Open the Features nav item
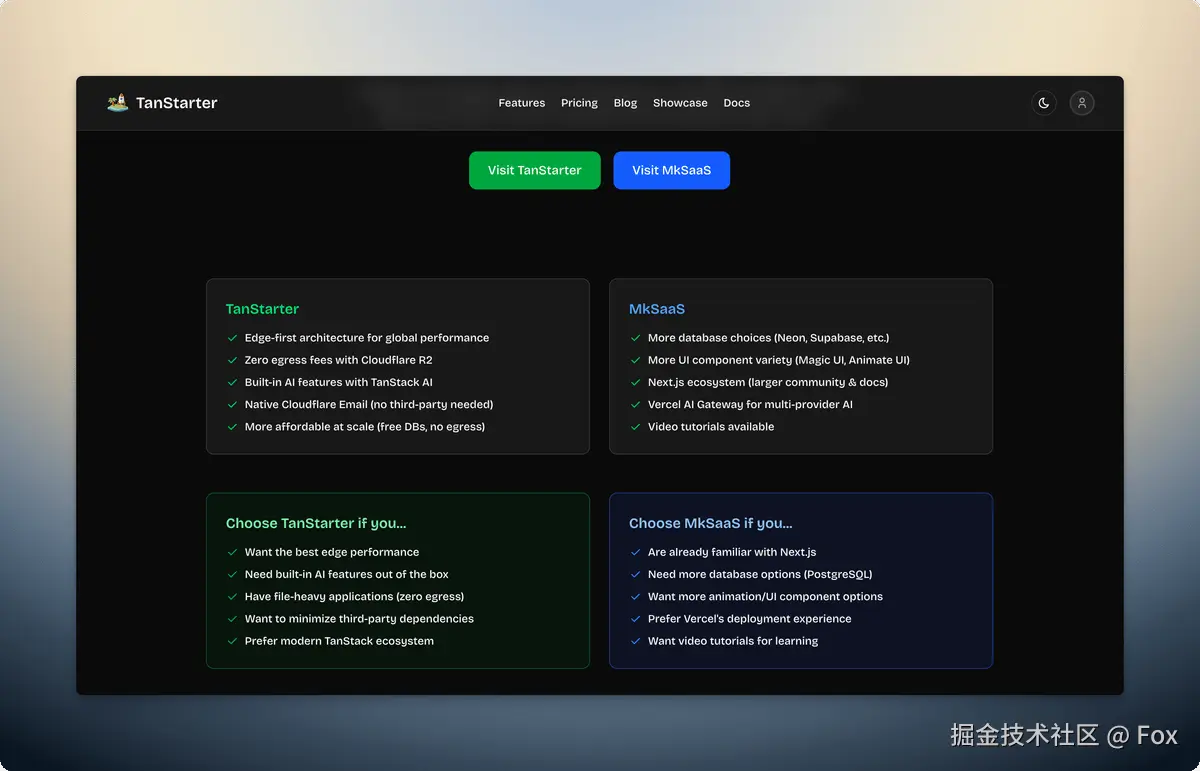Viewport: 1200px width, 771px height. coord(522,103)
